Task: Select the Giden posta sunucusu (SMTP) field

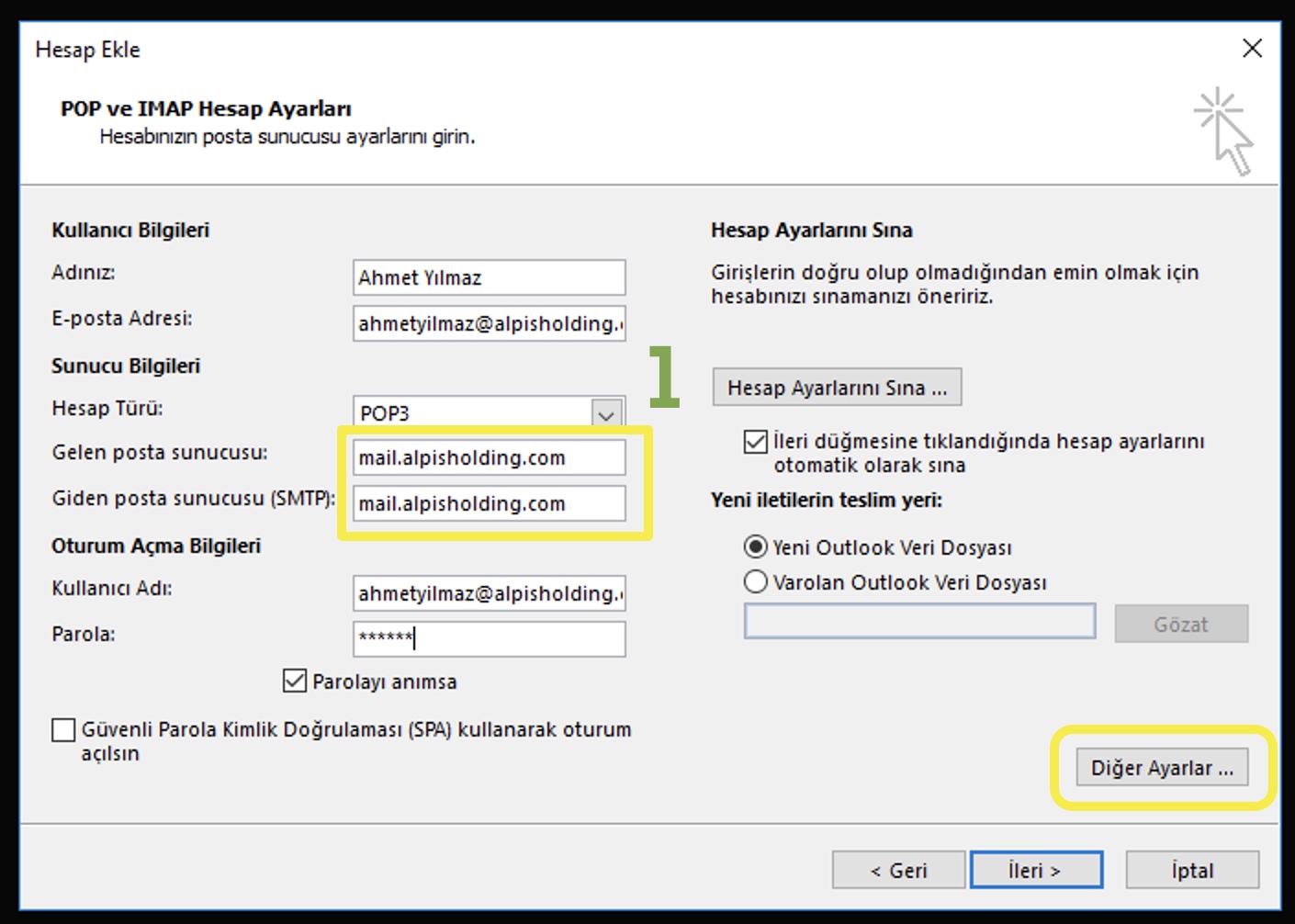Action: point(489,503)
